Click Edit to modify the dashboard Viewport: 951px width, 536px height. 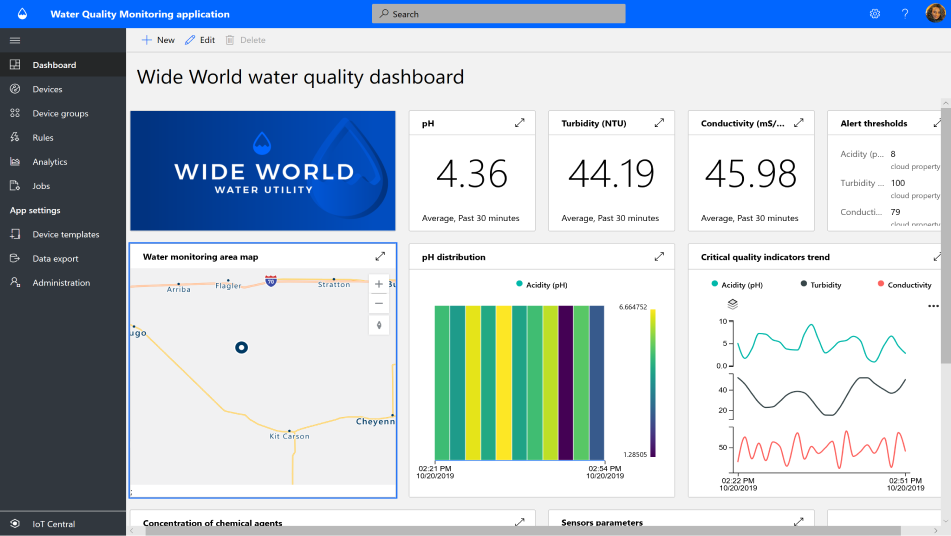(200, 40)
